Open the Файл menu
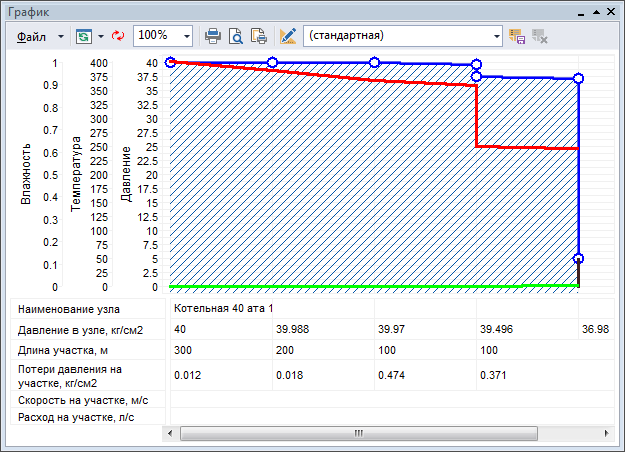625x452 pixels. pos(31,35)
